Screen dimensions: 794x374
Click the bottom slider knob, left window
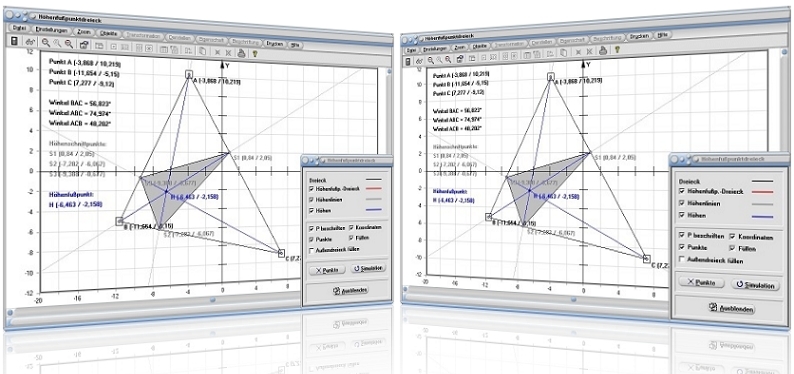tap(213, 300)
